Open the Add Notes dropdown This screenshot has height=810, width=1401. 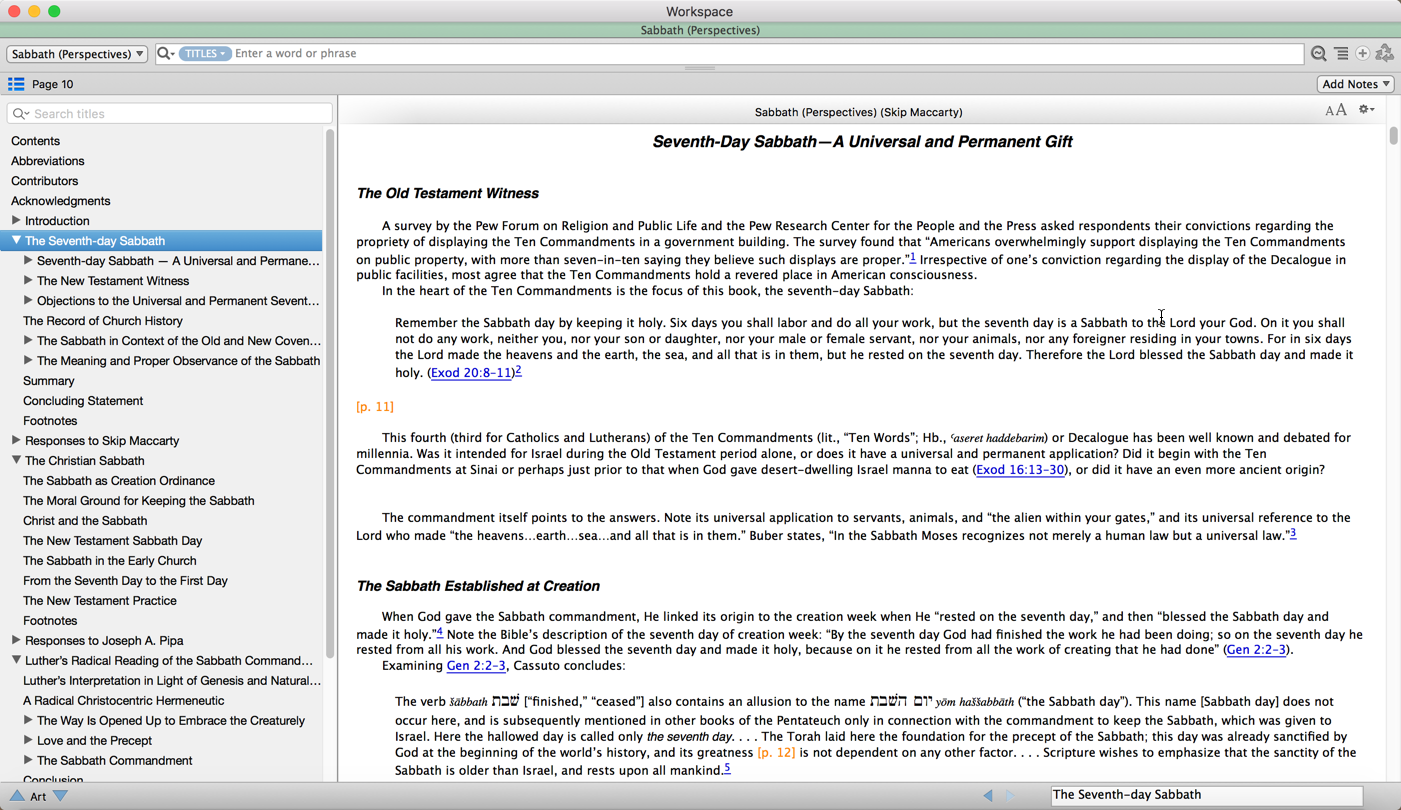click(1355, 84)
